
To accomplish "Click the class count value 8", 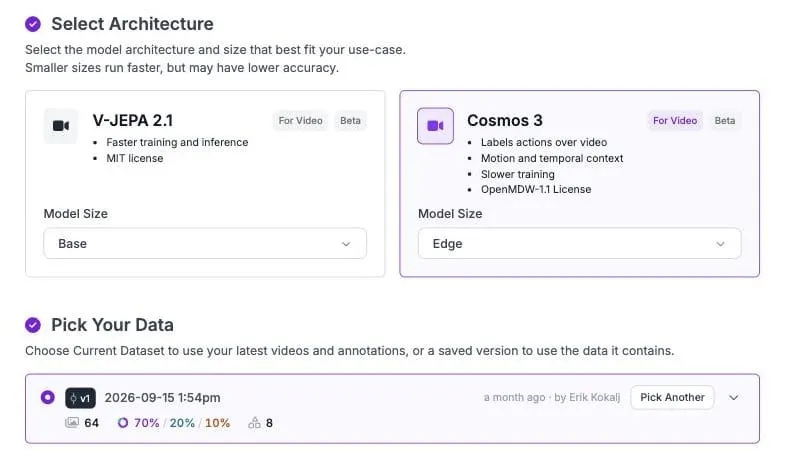I will (x=269, y=423).
